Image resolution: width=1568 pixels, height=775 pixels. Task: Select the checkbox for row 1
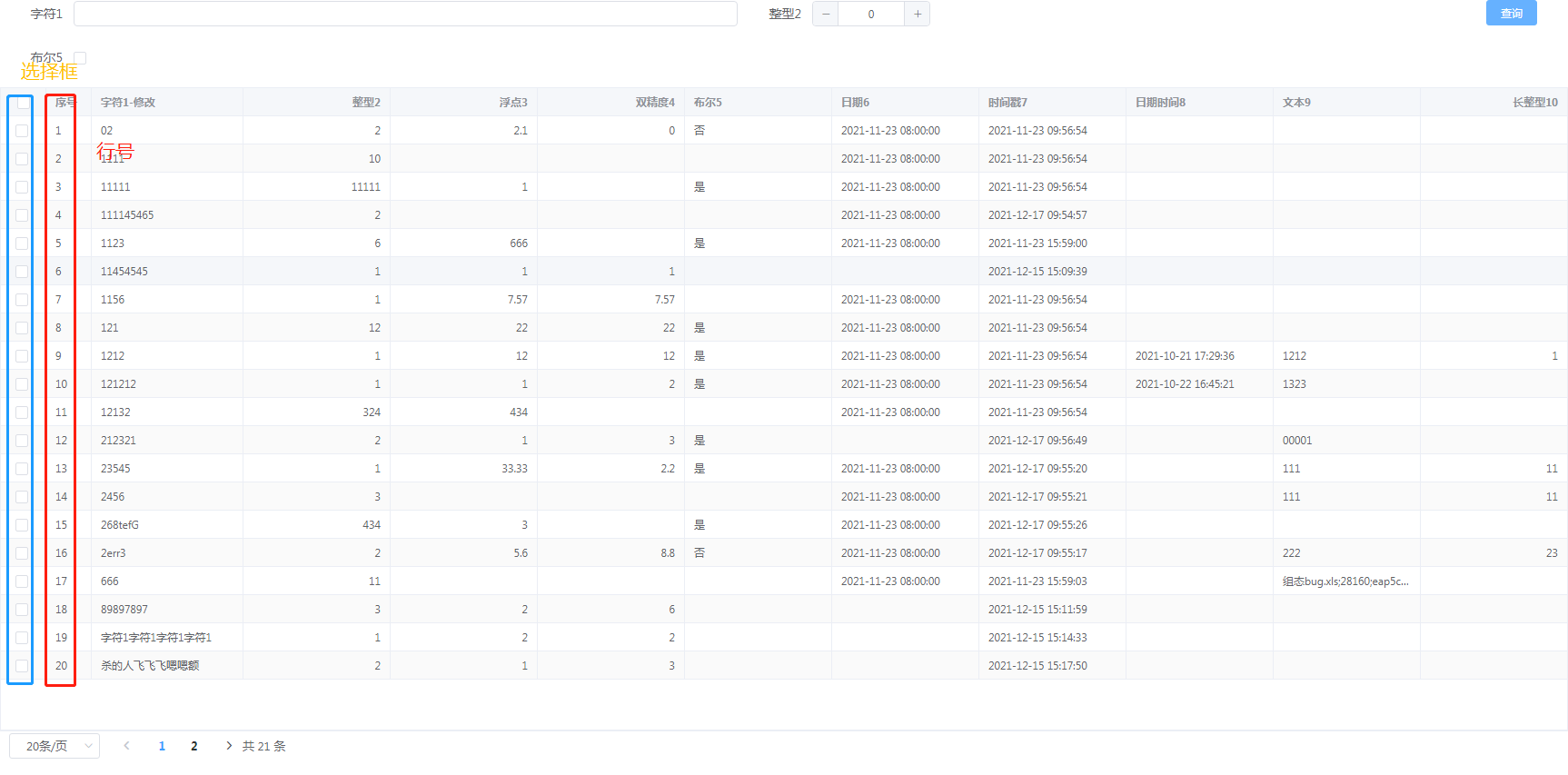(22, 131)
